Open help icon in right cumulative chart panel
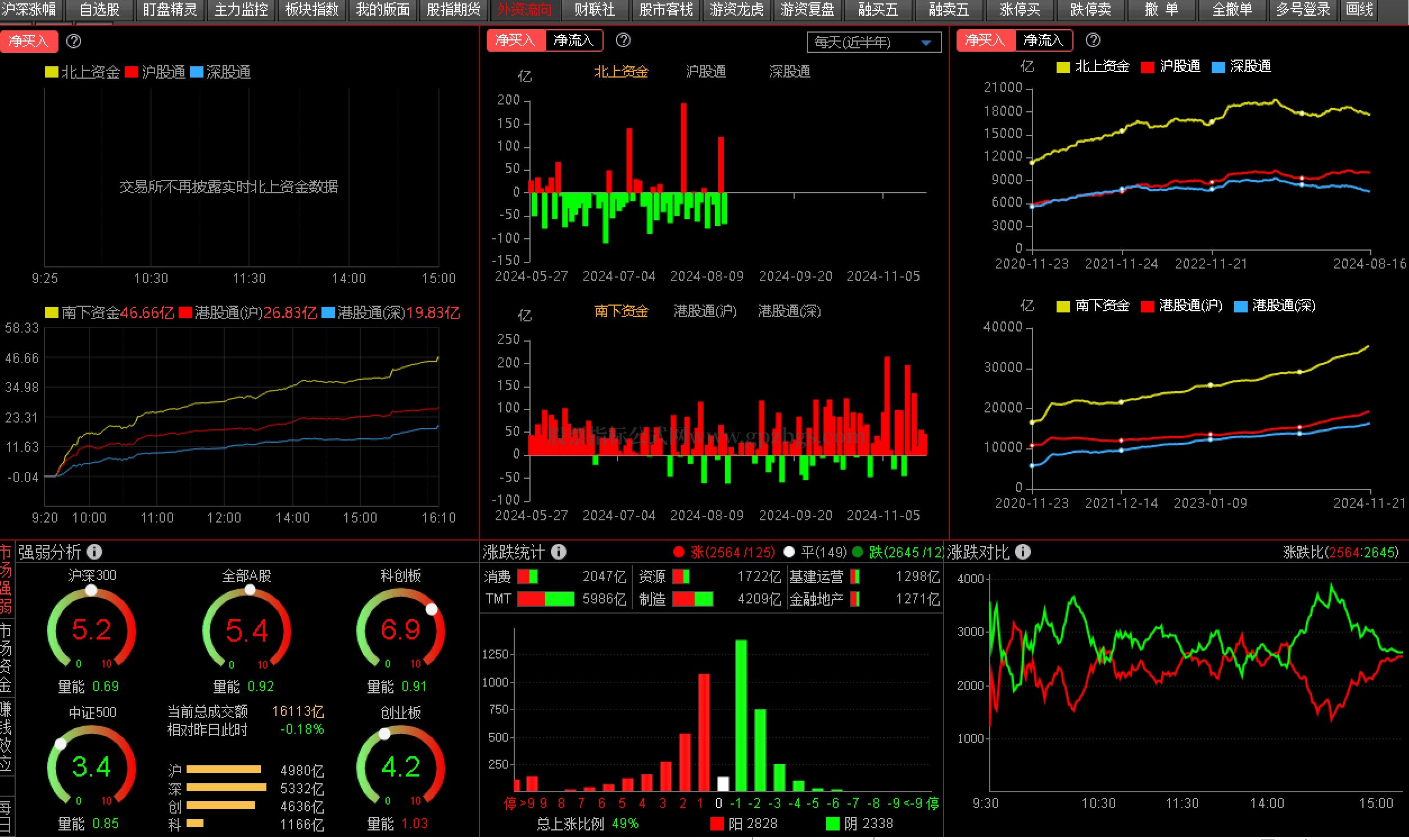1409x840 pixels. 1093,40
